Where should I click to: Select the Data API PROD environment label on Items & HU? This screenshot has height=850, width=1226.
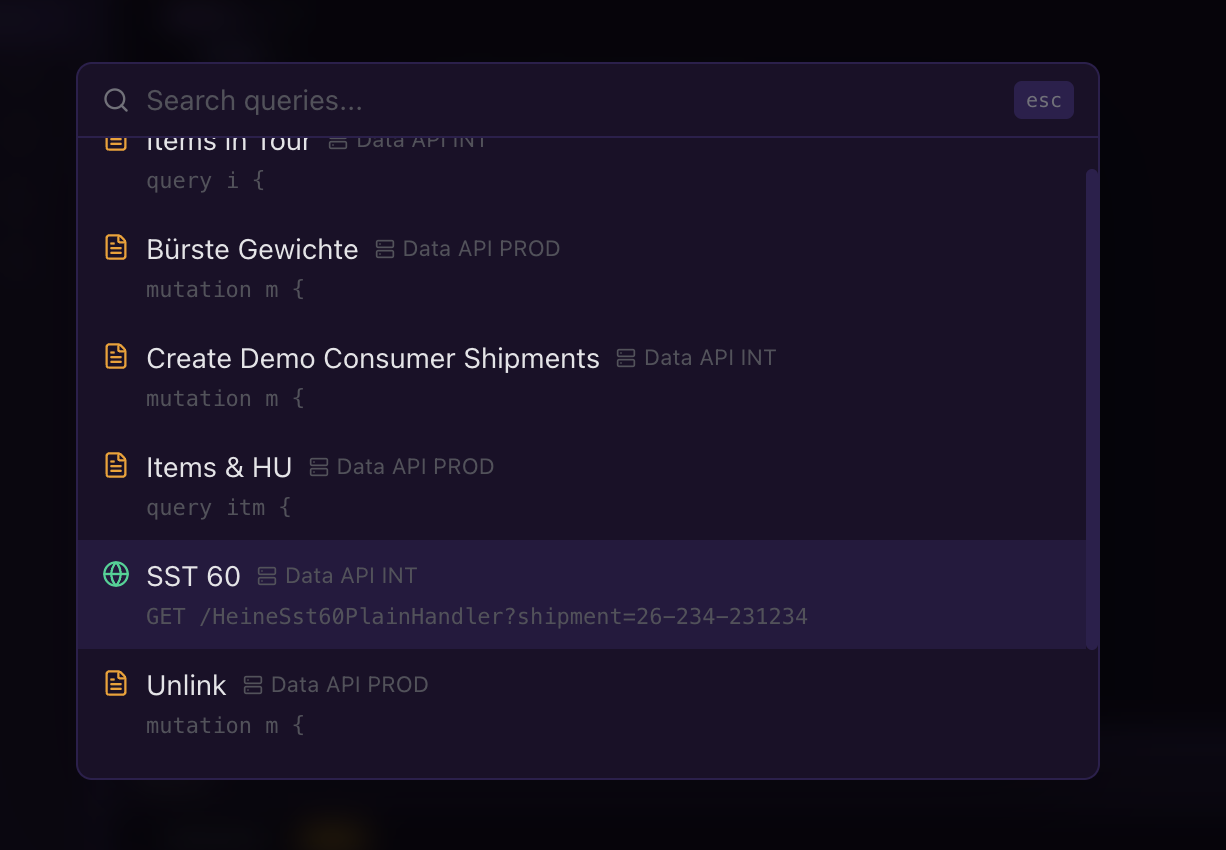pos(414,466)
